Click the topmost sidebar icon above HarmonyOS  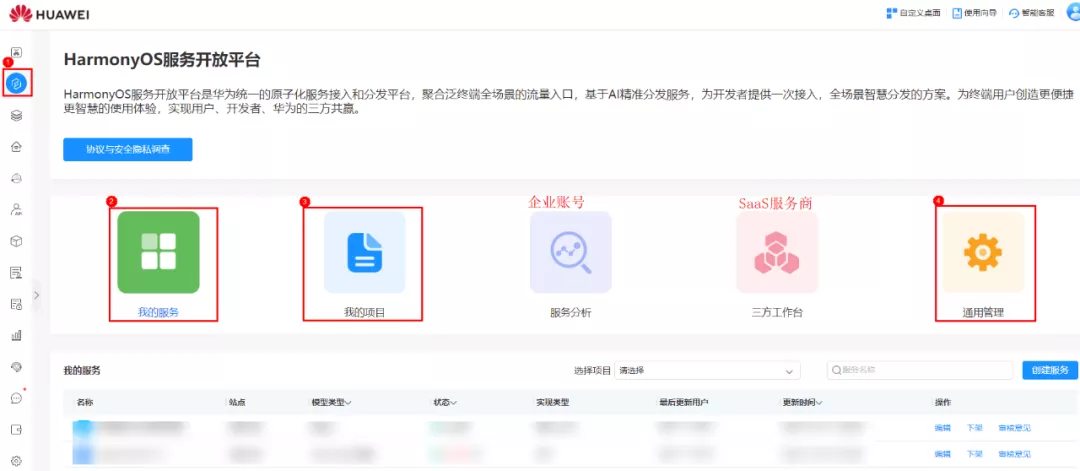click(x=17, y=52)
